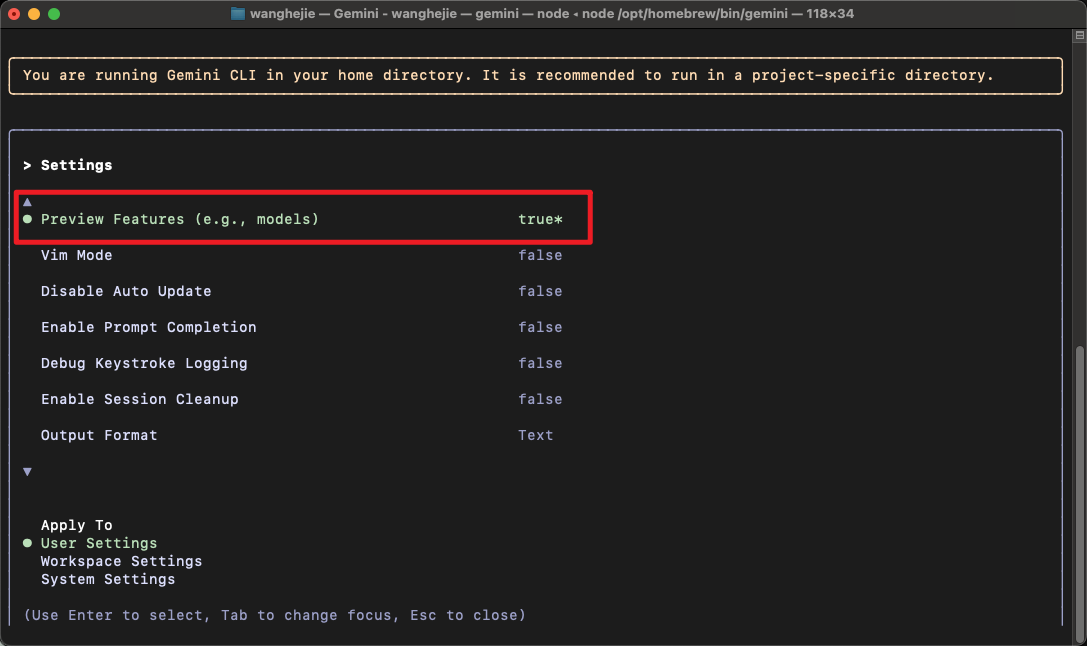Click the green full-screen window button
1087x646 pixels.
tap(54, 14)
